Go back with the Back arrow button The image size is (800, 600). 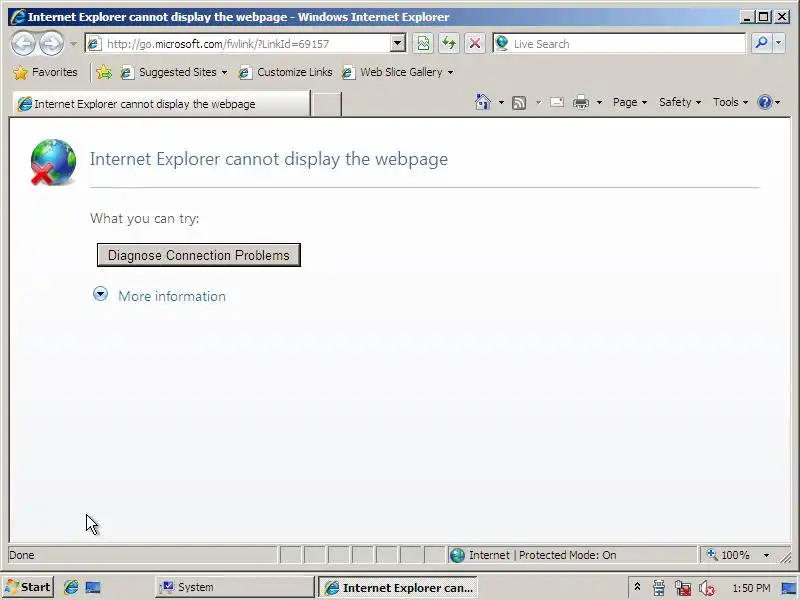pyautogui.click(x=23, y=44)
